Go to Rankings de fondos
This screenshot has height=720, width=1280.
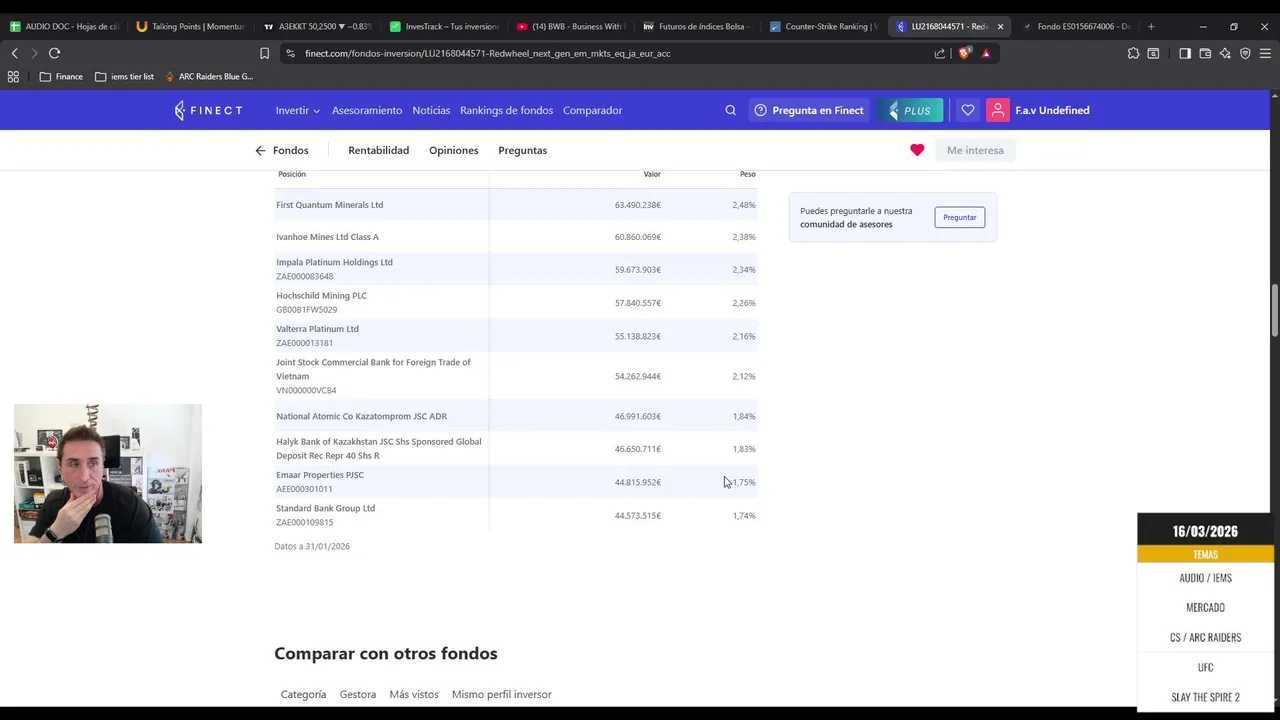click(506, 110)
